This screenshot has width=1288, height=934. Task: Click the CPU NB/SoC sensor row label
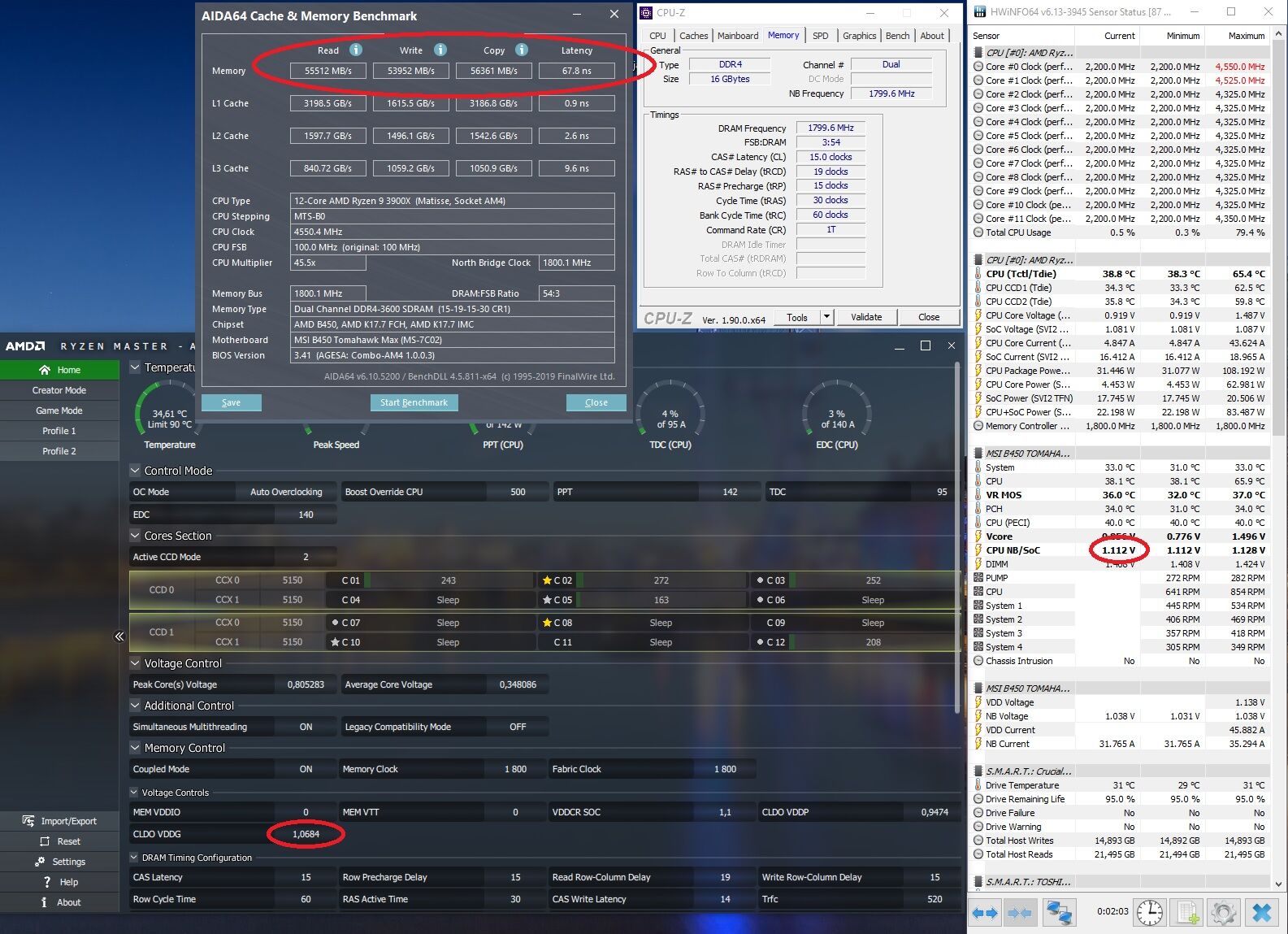click(1013, 550)
